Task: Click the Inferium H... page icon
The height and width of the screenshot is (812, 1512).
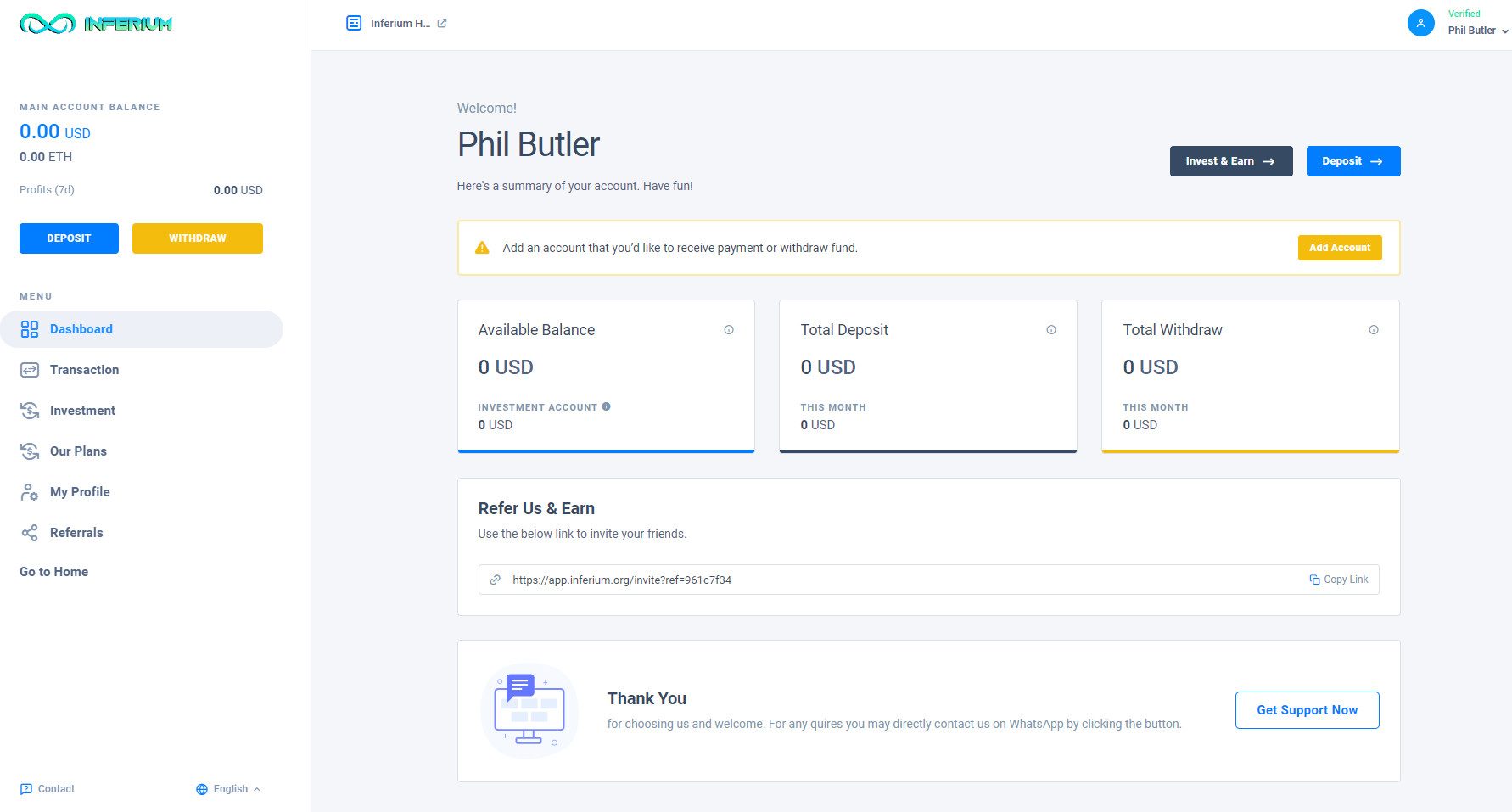Action: point(354,23)
